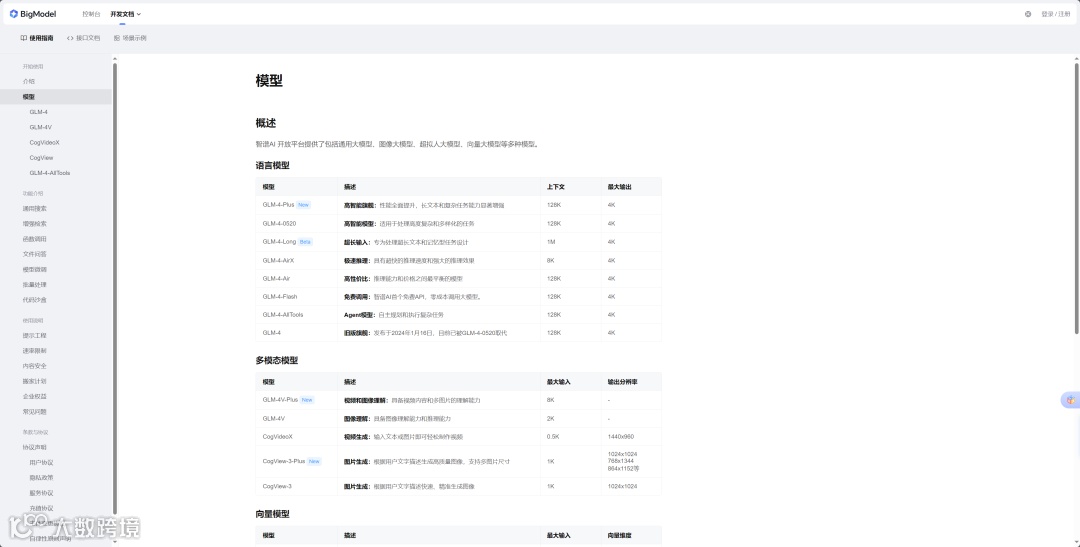Click the sidebar scrollbar up arrow
1080x547 pixels.
tap(115, 59)
